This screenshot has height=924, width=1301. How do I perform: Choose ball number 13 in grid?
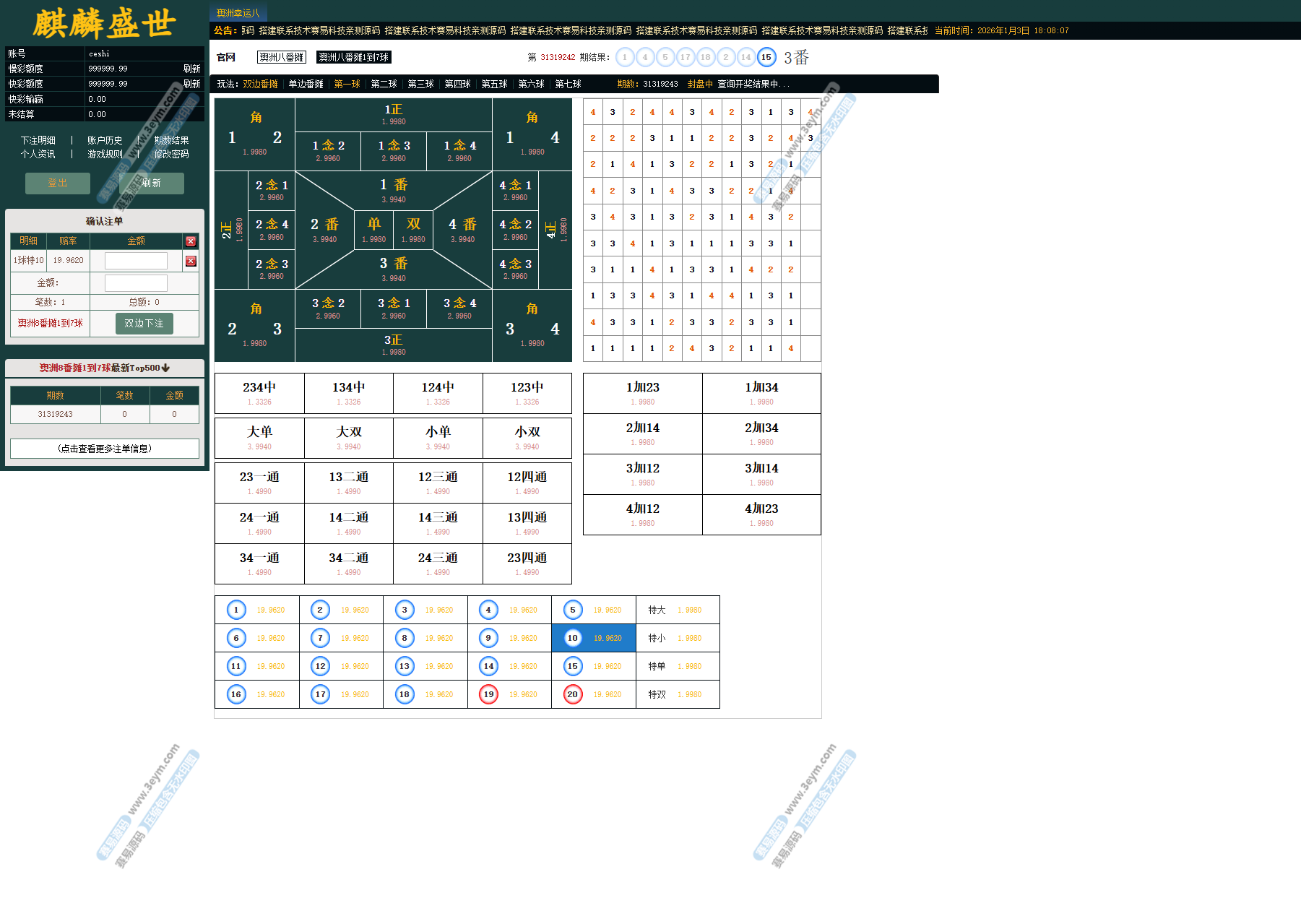pos(405,666)
